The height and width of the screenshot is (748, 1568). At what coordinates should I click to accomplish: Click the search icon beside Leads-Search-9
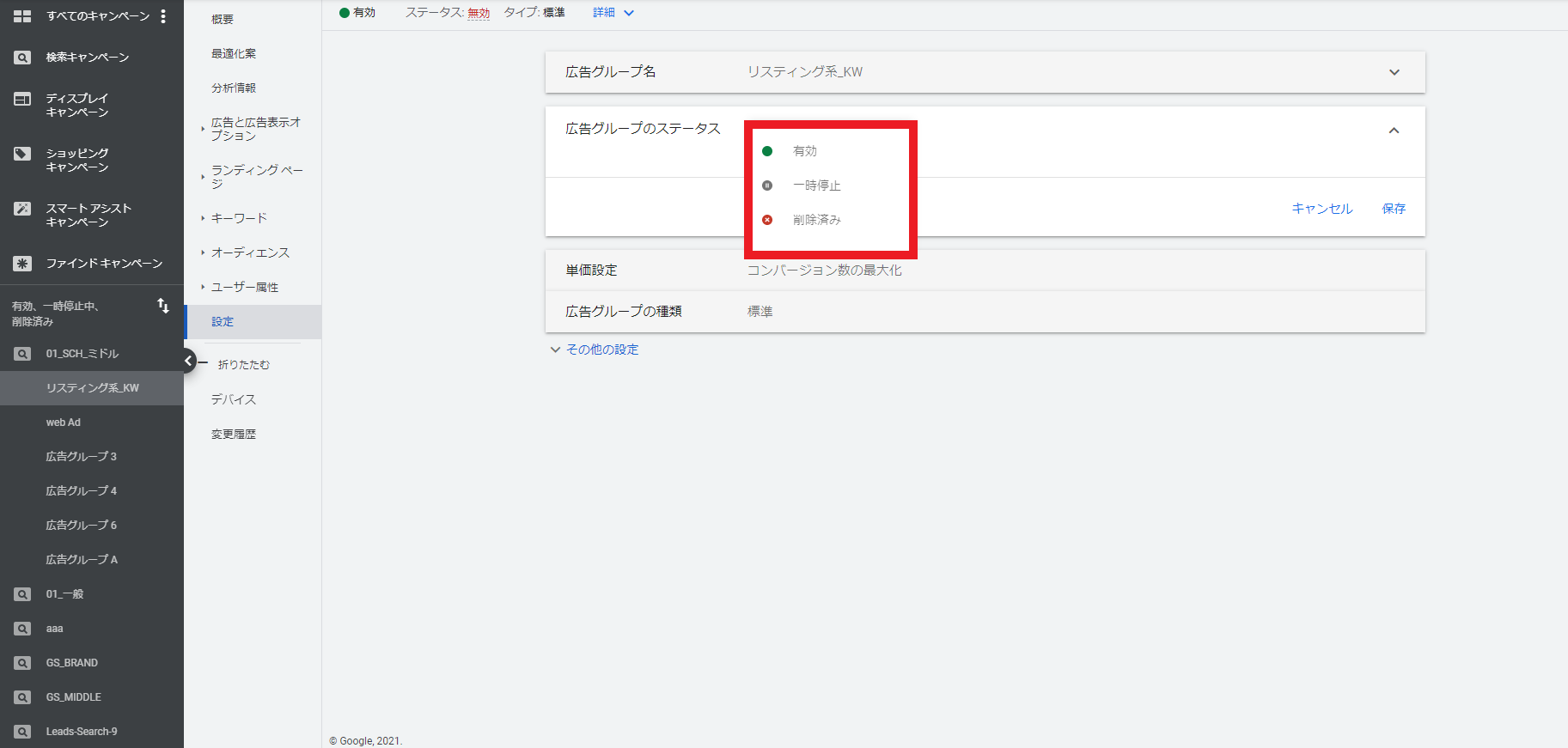pos(22,732)
